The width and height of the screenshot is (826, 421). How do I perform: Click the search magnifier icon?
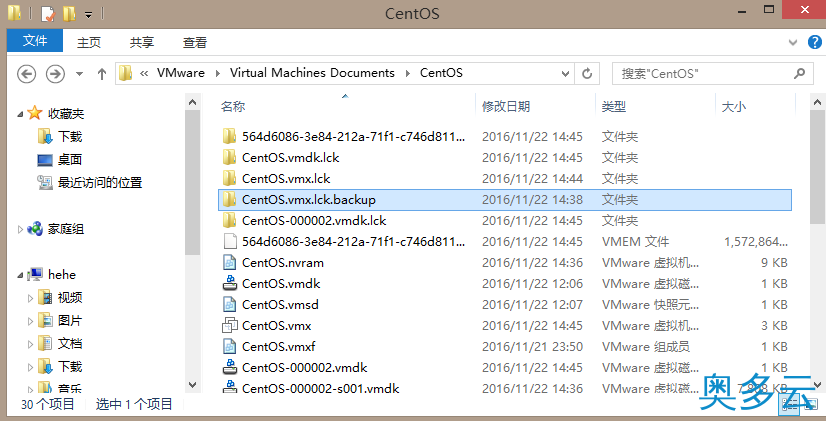point(800,73)
